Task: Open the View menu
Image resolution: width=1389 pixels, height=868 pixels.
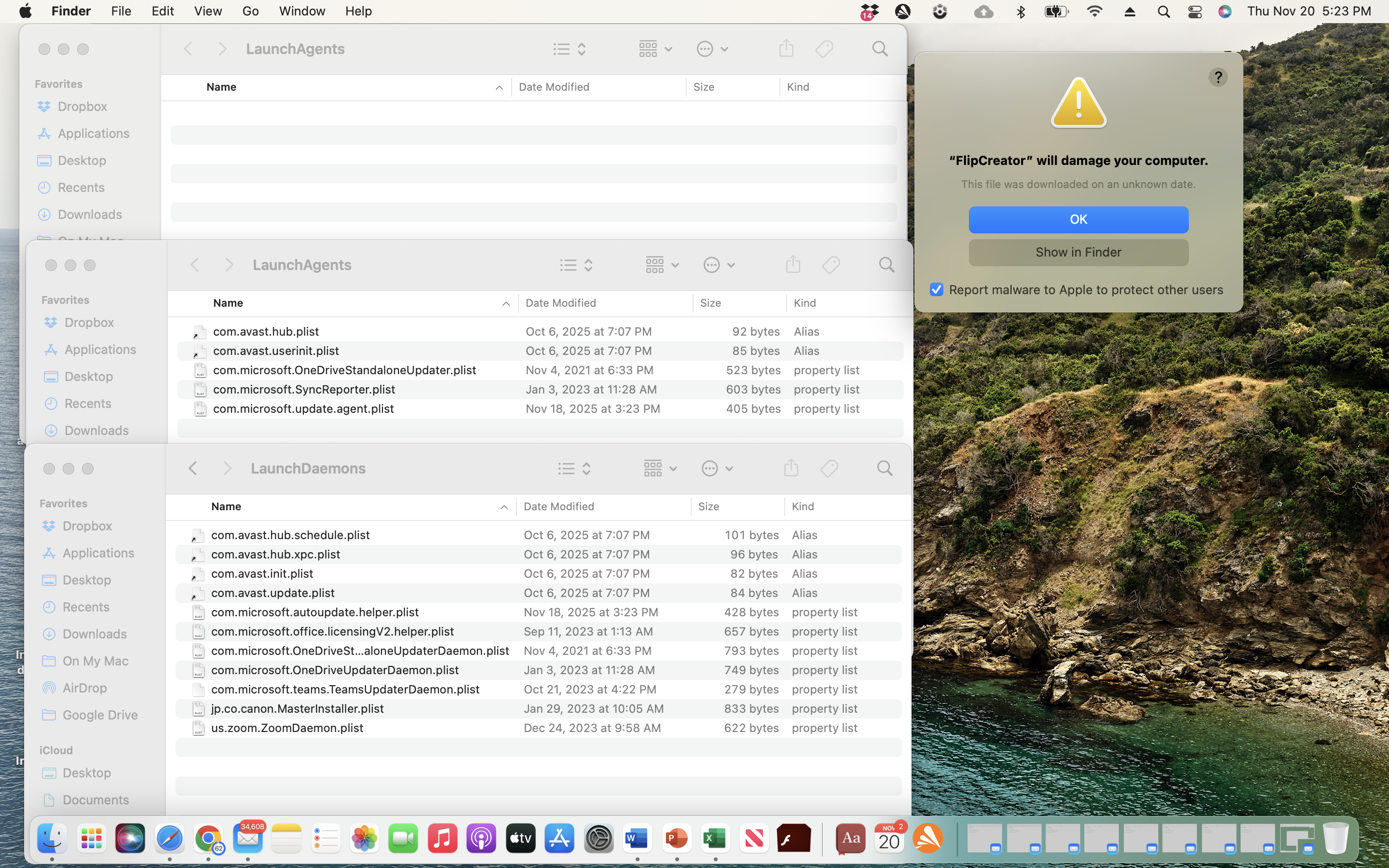Action: click(x=208, y=11)
